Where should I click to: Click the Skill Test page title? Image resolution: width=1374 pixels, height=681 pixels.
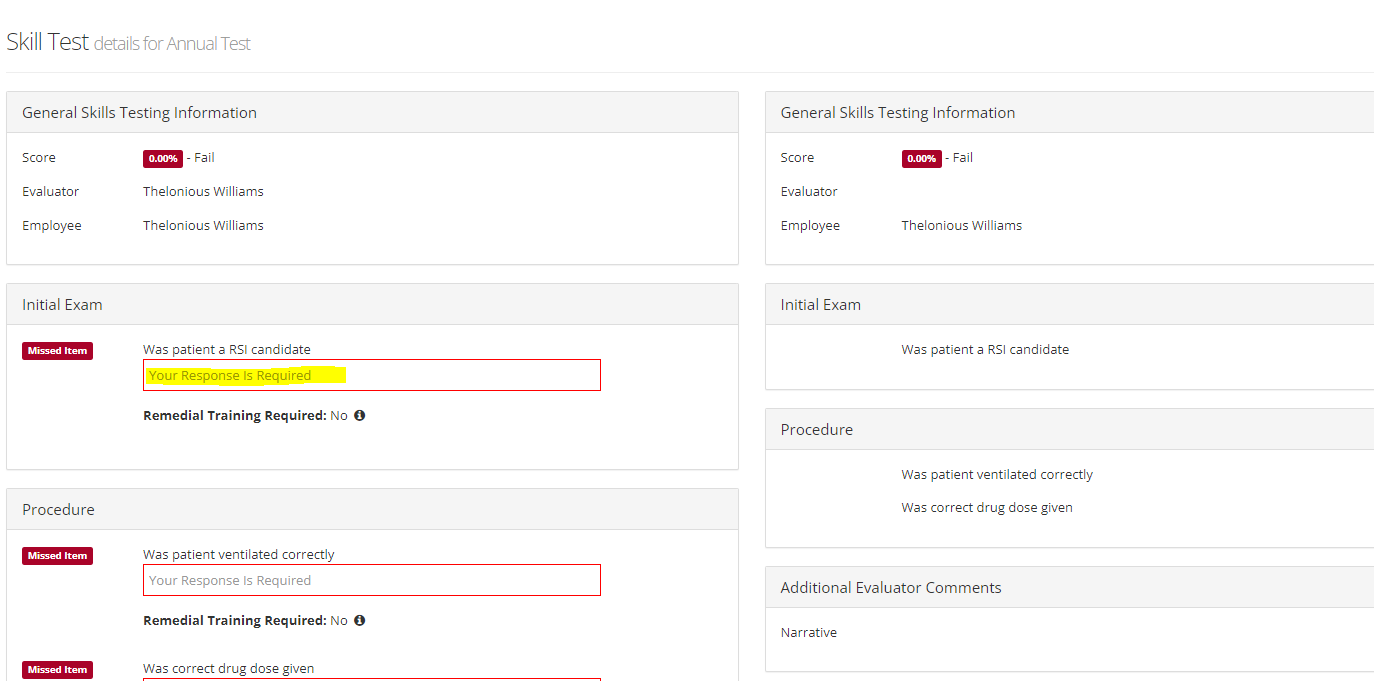point(47,42)
